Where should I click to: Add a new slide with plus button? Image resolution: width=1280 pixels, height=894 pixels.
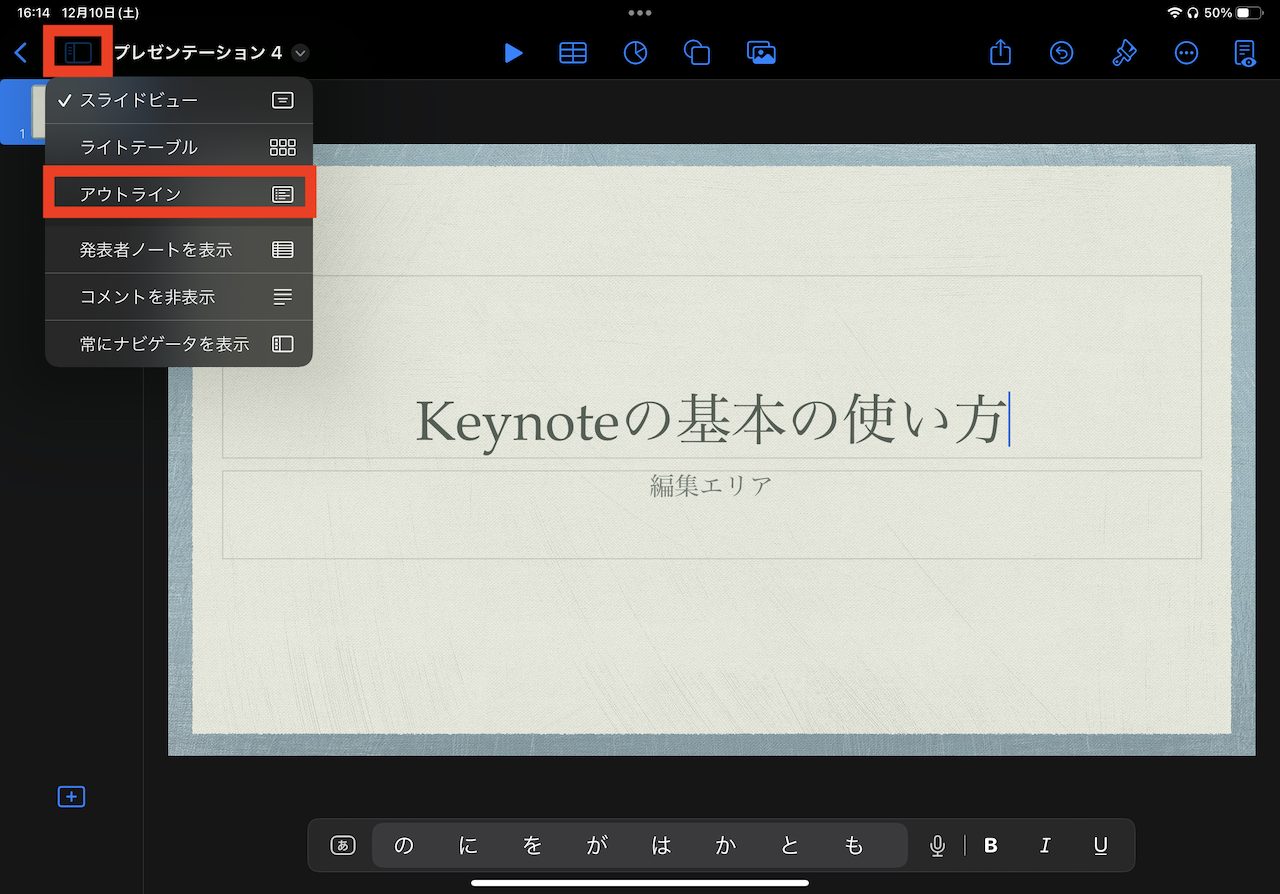pyautogui.click(x=71, y=797)
